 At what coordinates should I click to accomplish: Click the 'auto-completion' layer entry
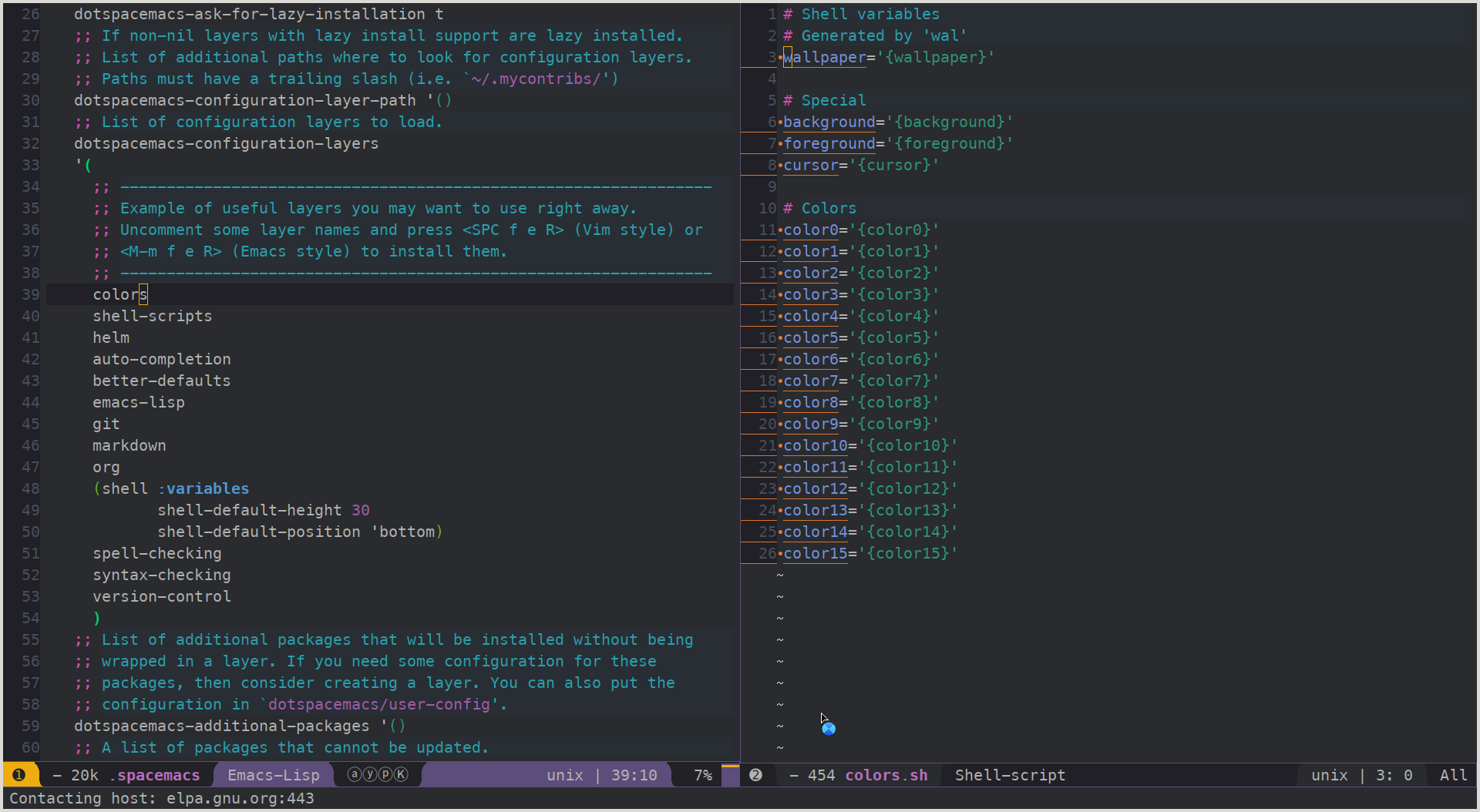[162, 359]
